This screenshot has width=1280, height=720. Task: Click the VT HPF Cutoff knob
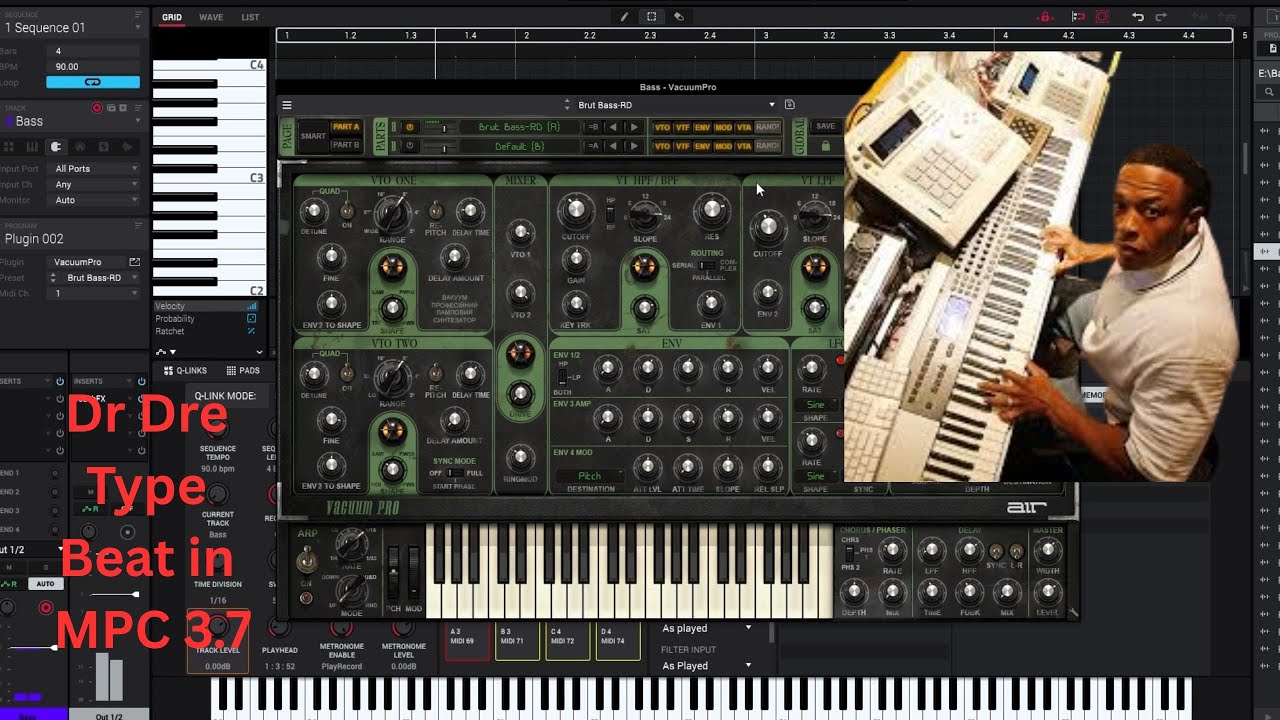(x=575, y=210)
